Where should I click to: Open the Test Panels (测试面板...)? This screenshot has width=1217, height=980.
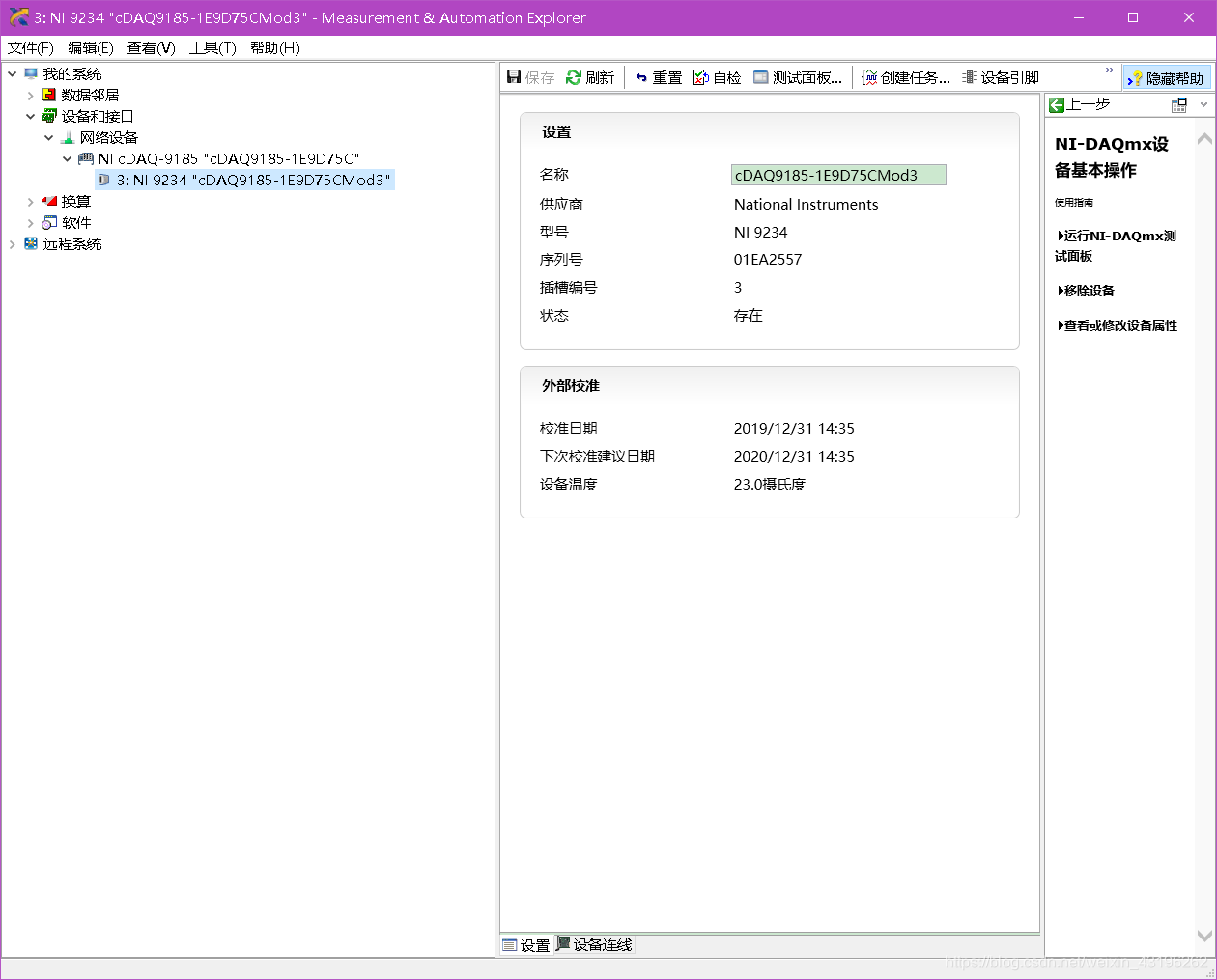pyautogui.click(x=798, y=77)
